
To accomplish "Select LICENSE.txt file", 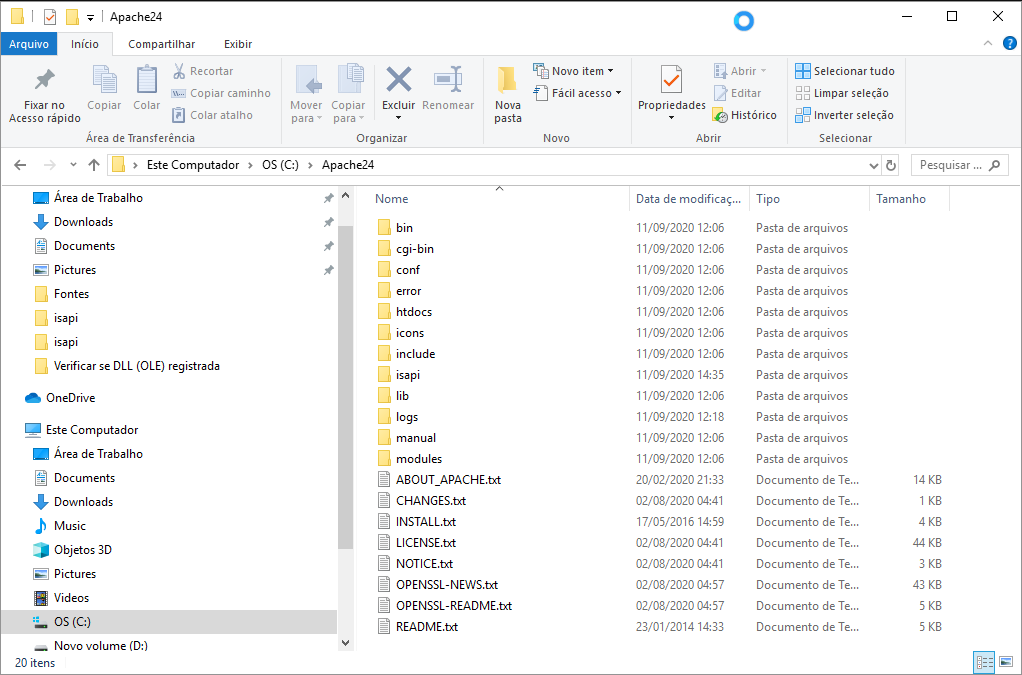I will pyautogui.click(x=417, y=543).
